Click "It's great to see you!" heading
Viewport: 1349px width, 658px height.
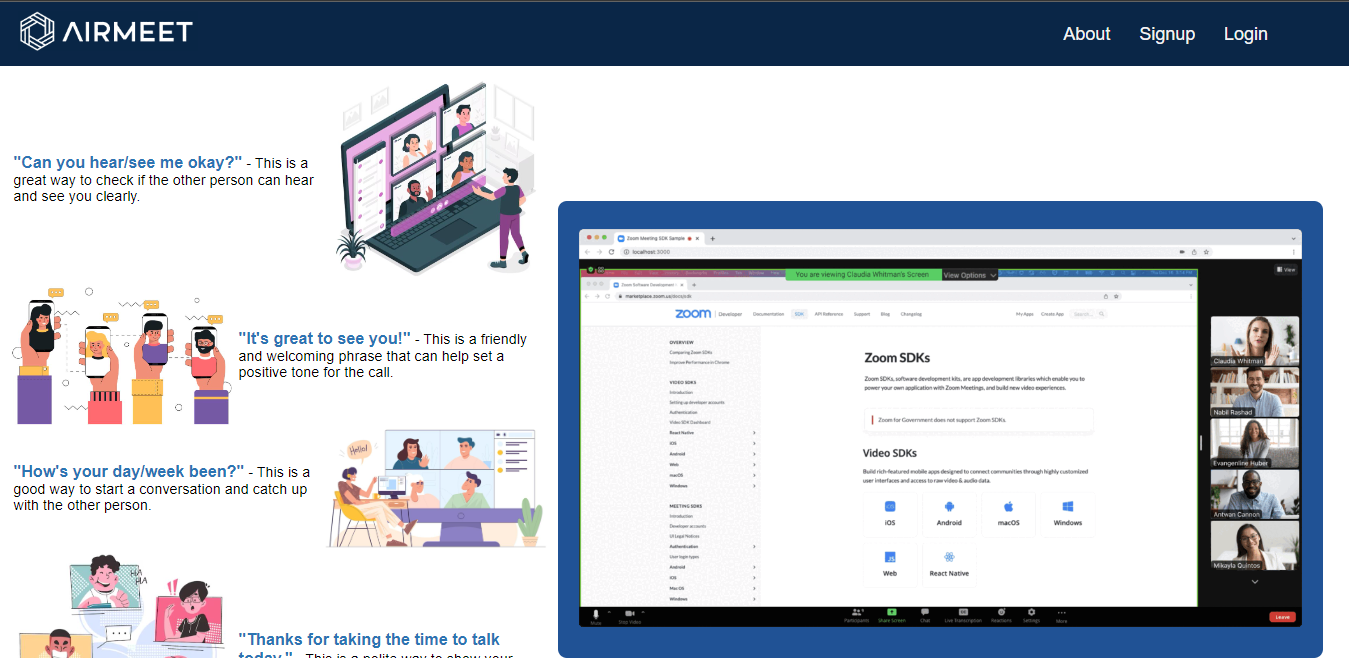pos(325,338)
